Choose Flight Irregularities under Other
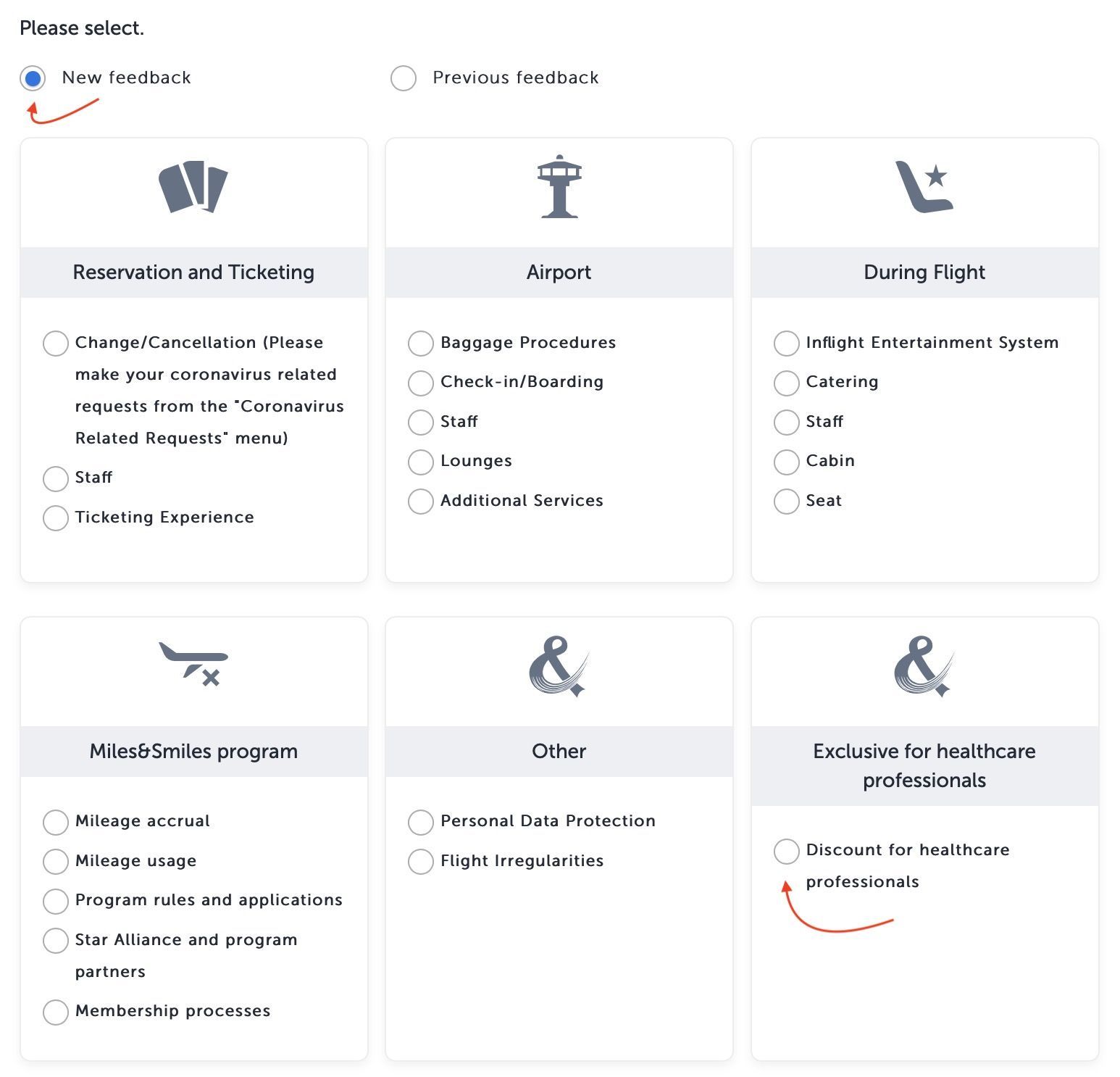 [x=420, y=862]
